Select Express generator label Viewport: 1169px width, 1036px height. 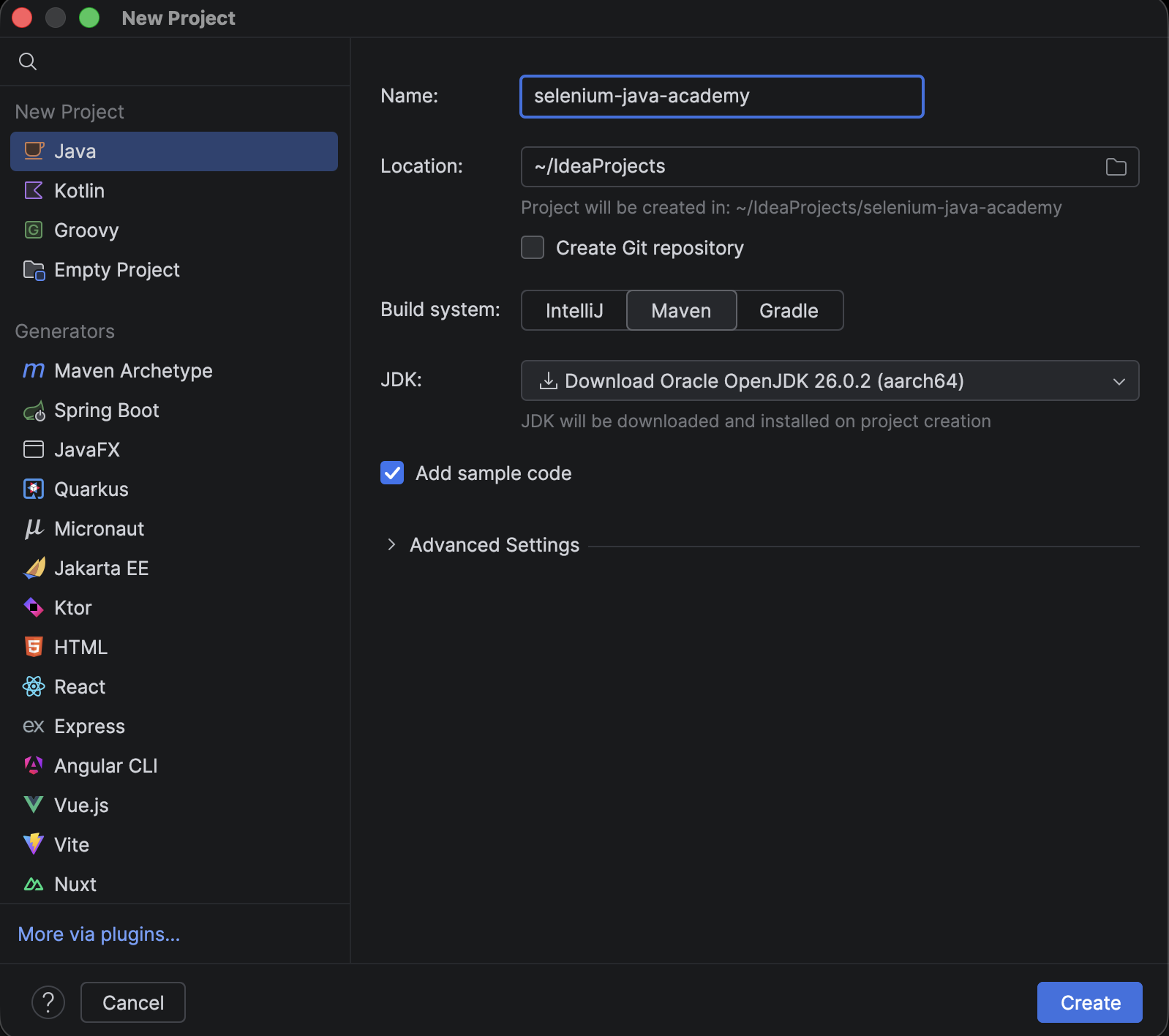[x=90, y=727]
